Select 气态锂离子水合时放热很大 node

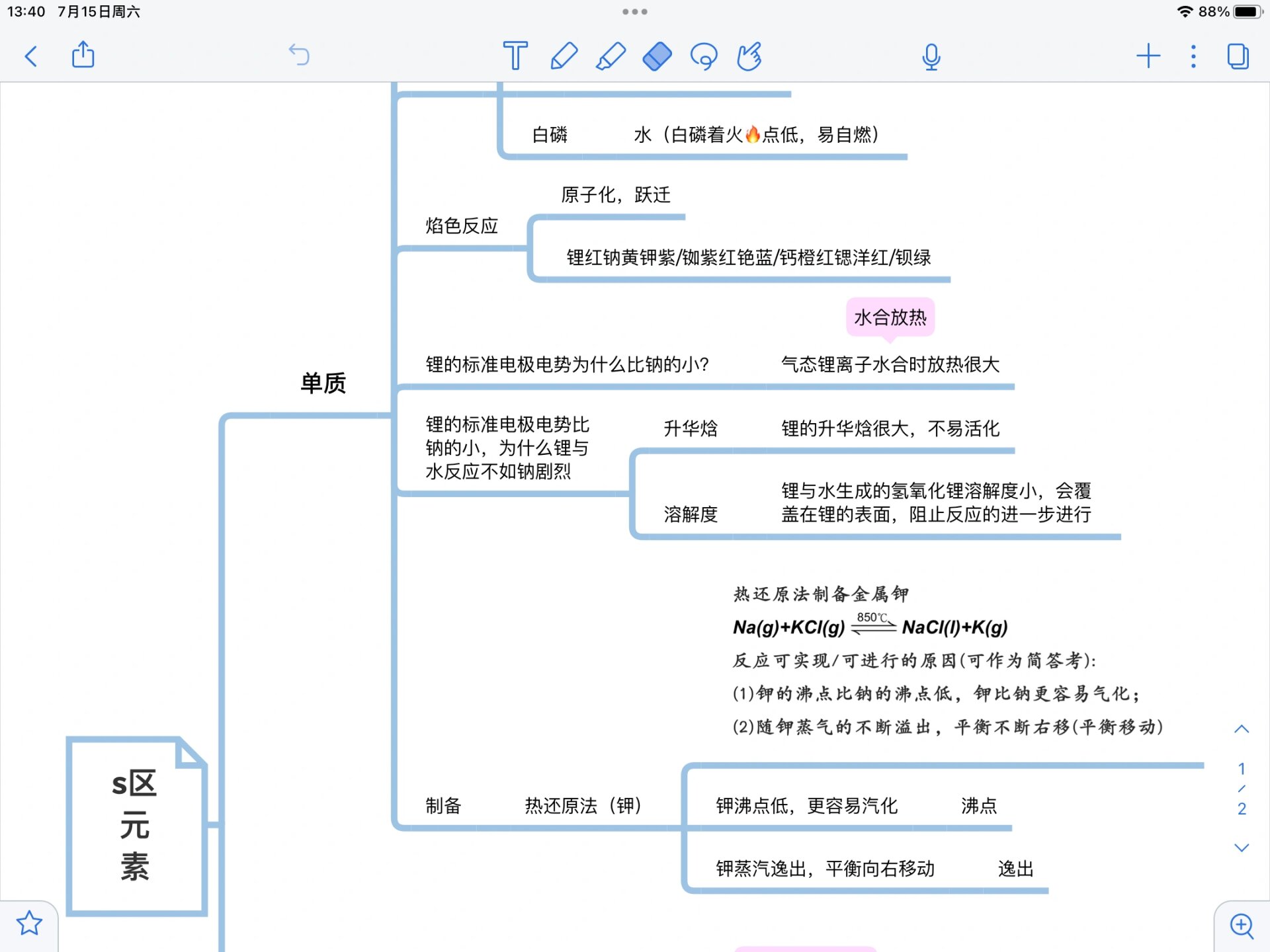(890, 364)
